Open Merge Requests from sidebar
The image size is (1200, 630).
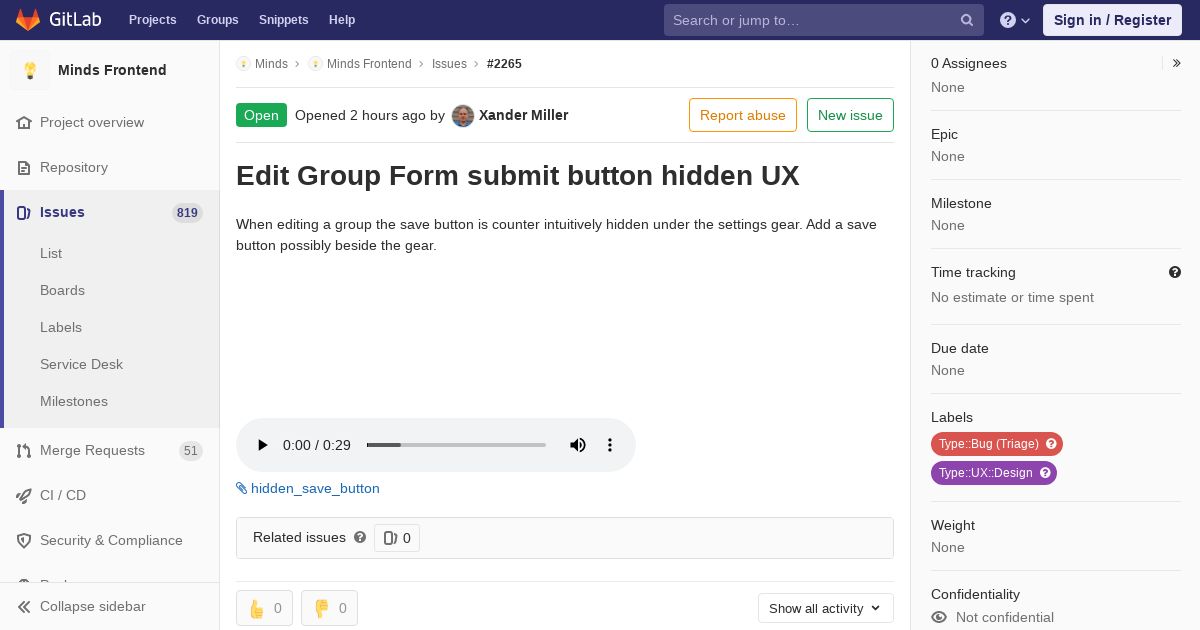coord(92,450)
